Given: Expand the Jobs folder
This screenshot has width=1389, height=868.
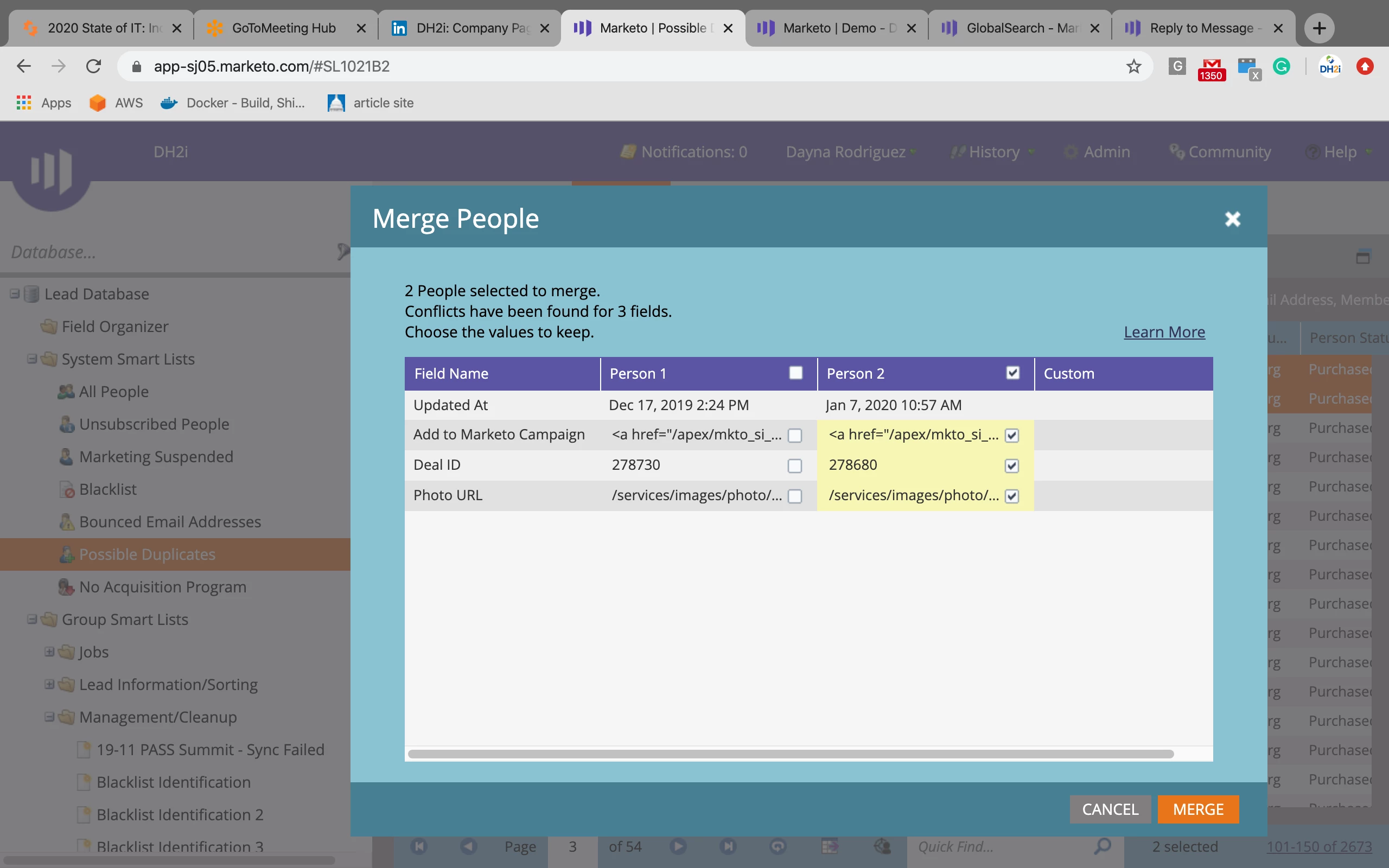Looking at the screenshot, I should click(x=49, y=652).
